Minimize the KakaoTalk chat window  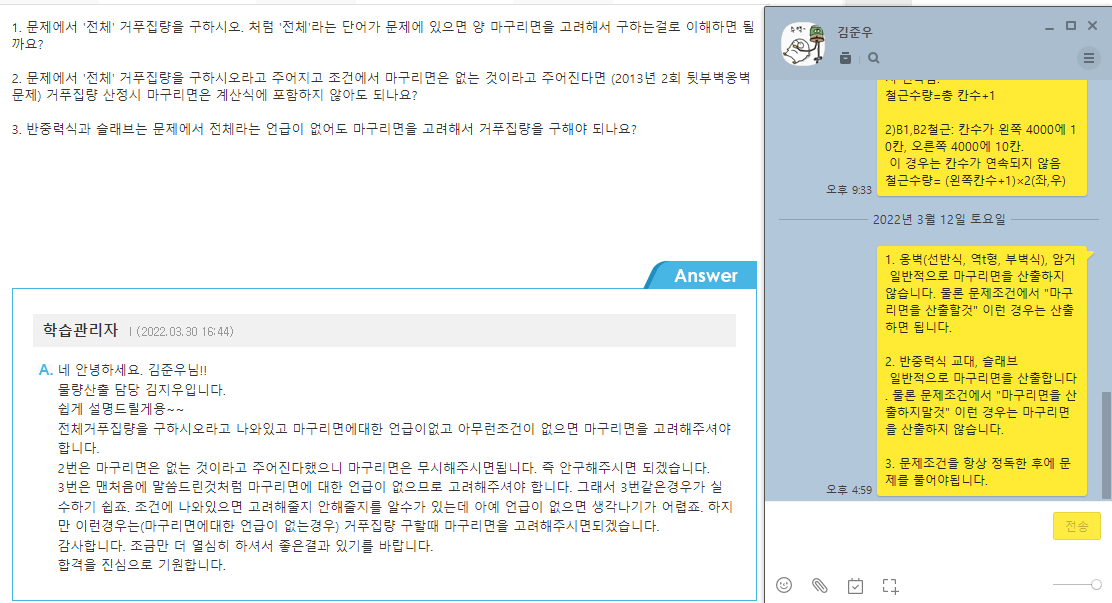pyautogui.click(x=1050, y=27)
